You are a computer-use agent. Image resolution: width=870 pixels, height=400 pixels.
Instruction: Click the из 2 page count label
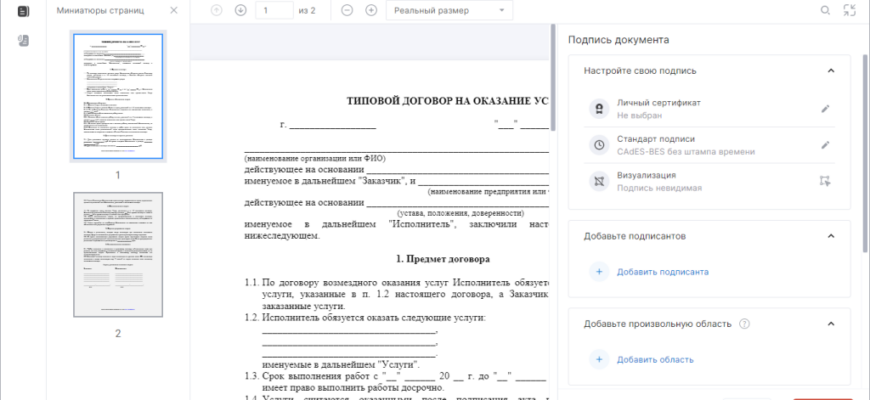[x=307, y=11]
